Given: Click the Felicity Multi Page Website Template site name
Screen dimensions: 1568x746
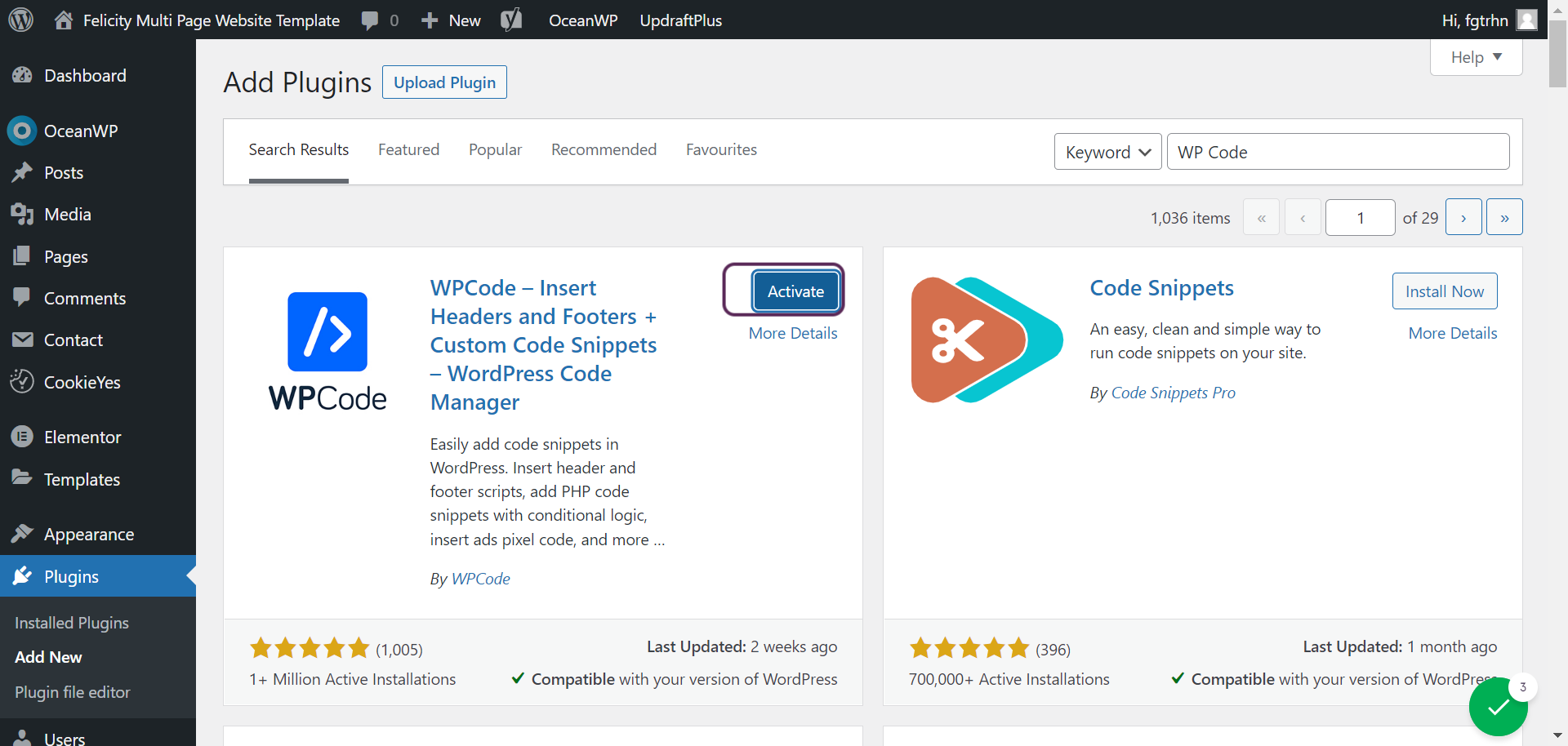Looking at the screenshot, I should (x=212, y=20).
